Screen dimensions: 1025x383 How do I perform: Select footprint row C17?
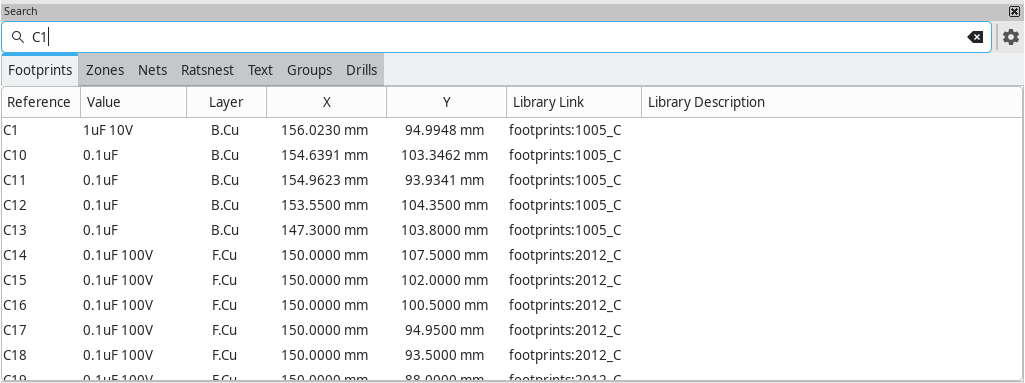coord(512,330)
